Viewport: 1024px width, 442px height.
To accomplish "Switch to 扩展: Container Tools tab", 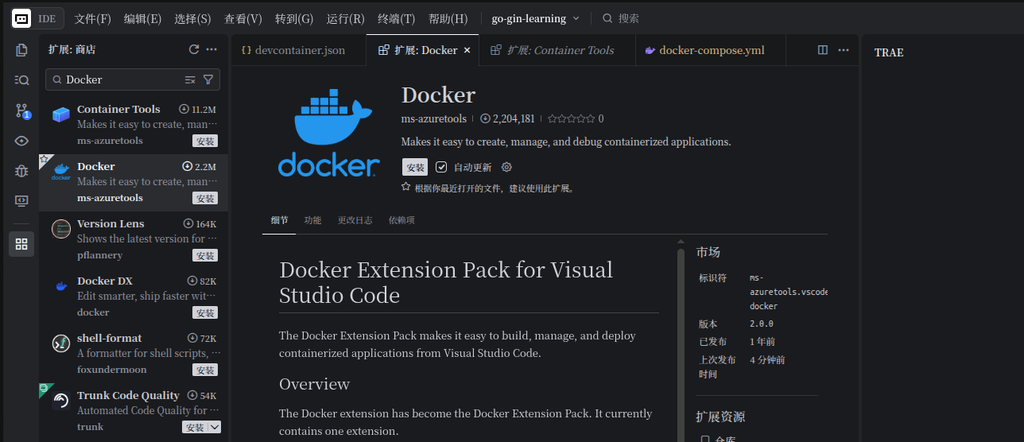I will click(557, 50).
